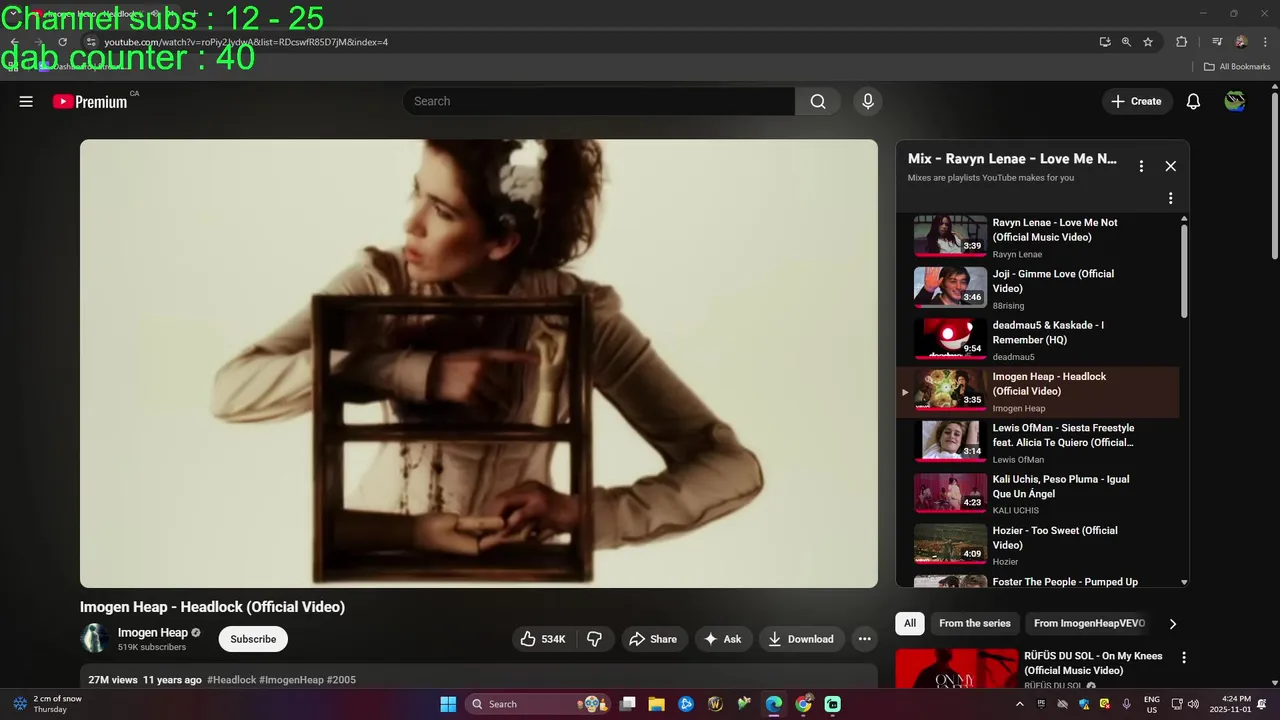
Task: Open more actions ellipsis beside Download
Action: point(864,639)
